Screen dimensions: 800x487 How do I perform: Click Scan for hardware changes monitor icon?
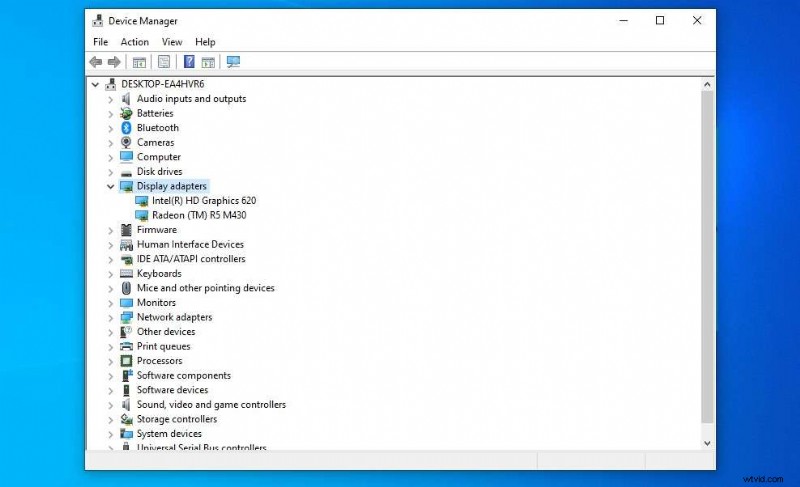(233, 62)
